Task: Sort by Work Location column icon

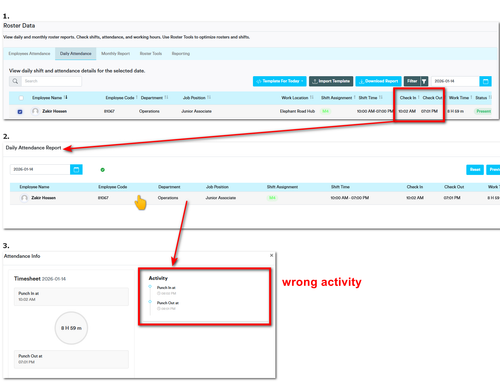Action: [312, 97]
